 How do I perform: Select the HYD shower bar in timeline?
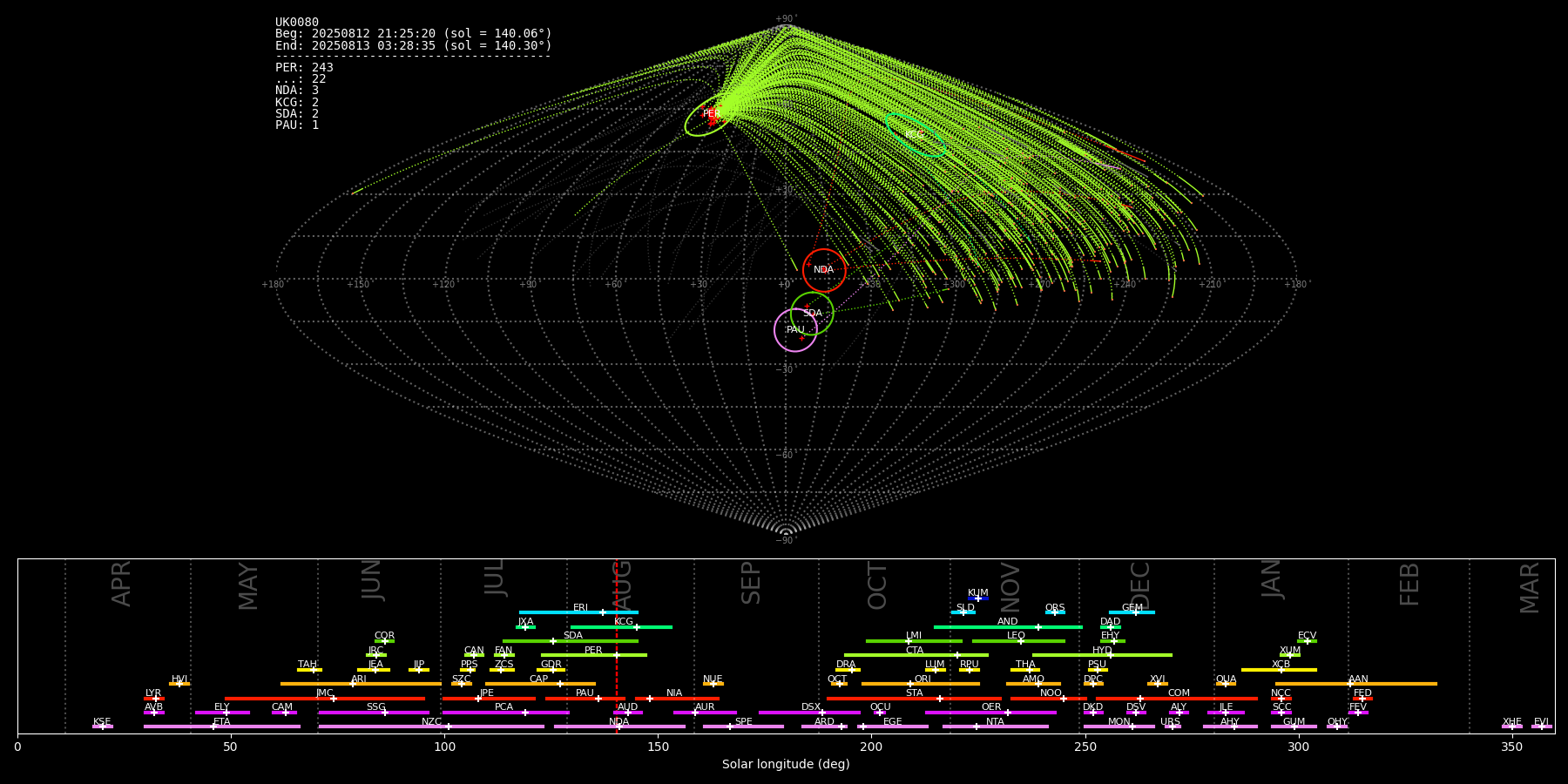pyautogui.click(x=1102, y=655)
